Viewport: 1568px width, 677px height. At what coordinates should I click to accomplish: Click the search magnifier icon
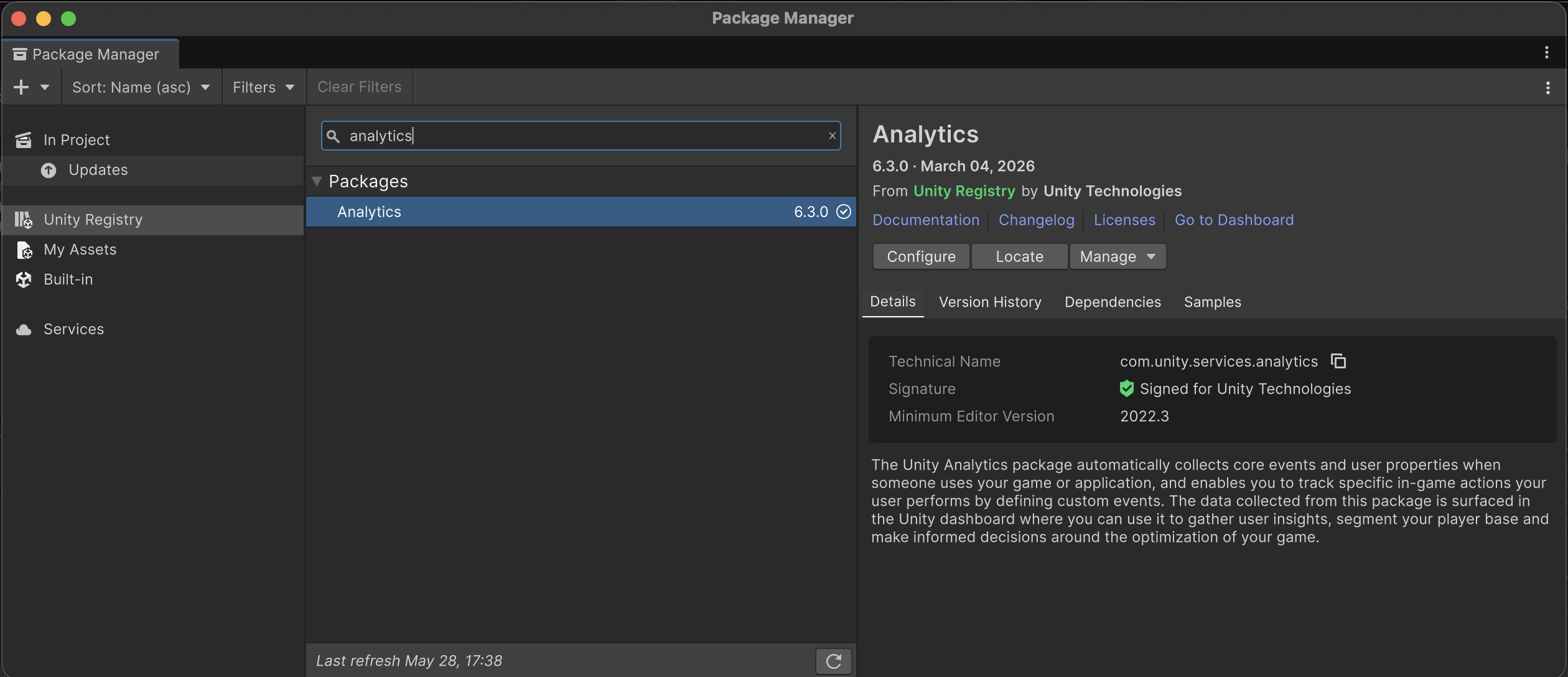tap(334, 136)
